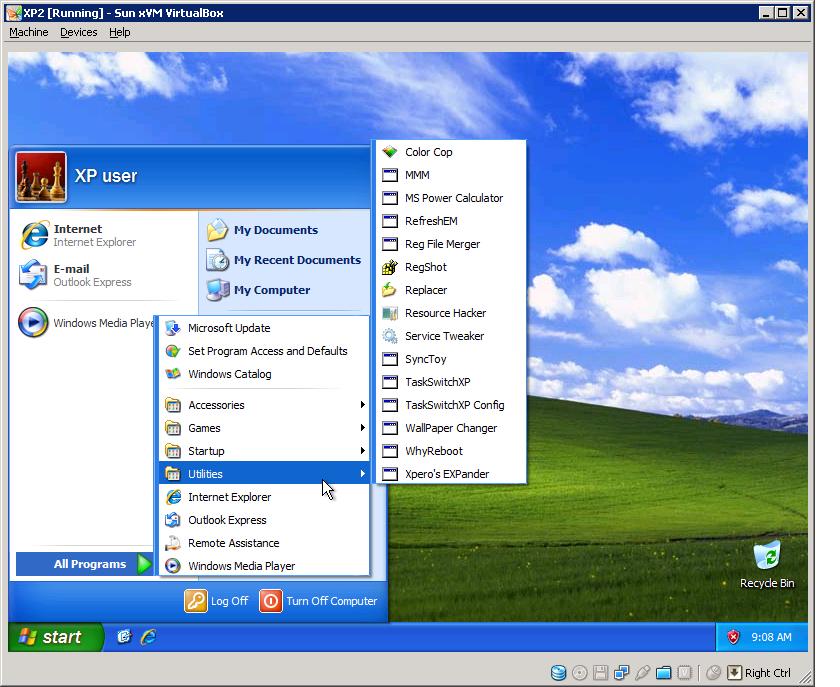Screen dimensions: 840x687
Task: Click the XP user chess avatar
Action: tap(41, 177)
